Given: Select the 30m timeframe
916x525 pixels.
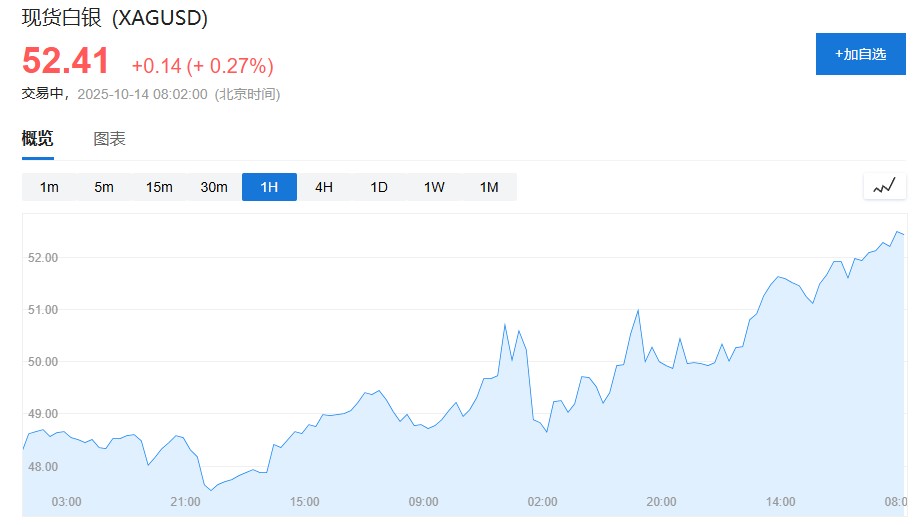Looking at the screenshot, I should click(x=214, y=187).
